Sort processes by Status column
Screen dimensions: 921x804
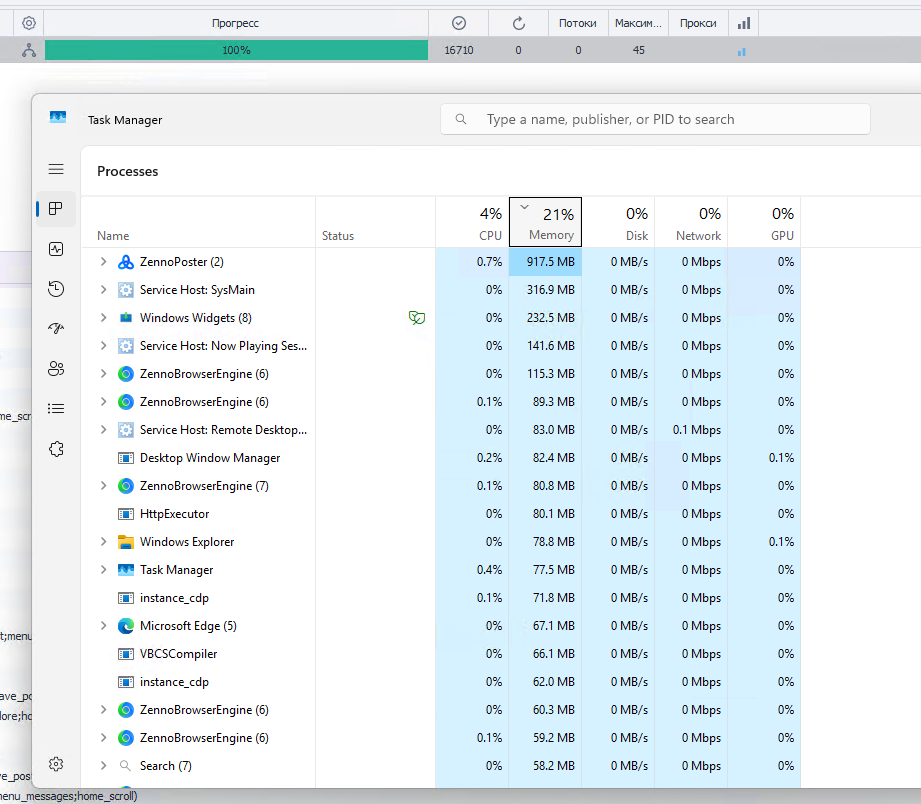tap(375, 222)
